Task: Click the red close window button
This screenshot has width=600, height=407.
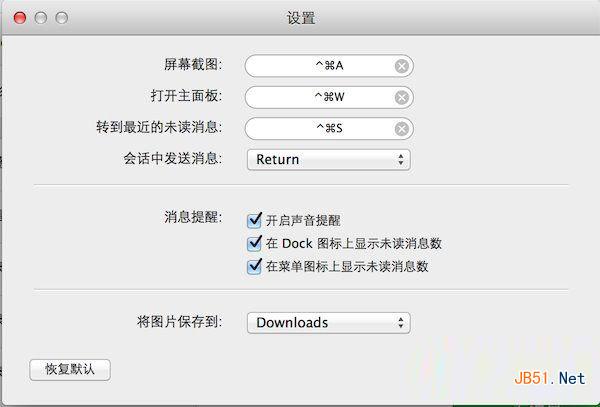Action: tap(21, 18)
